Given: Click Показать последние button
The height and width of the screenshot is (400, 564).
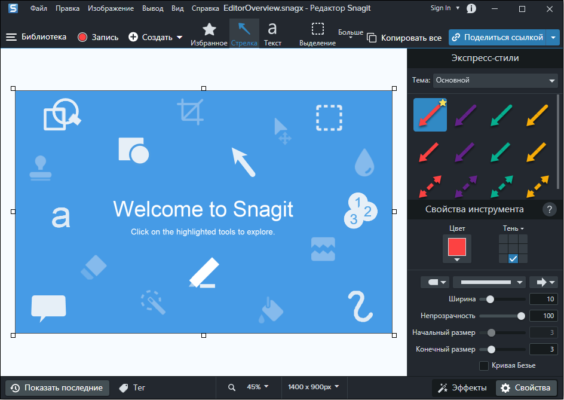Looking at the screenshot, I should (x=57, y=388).
